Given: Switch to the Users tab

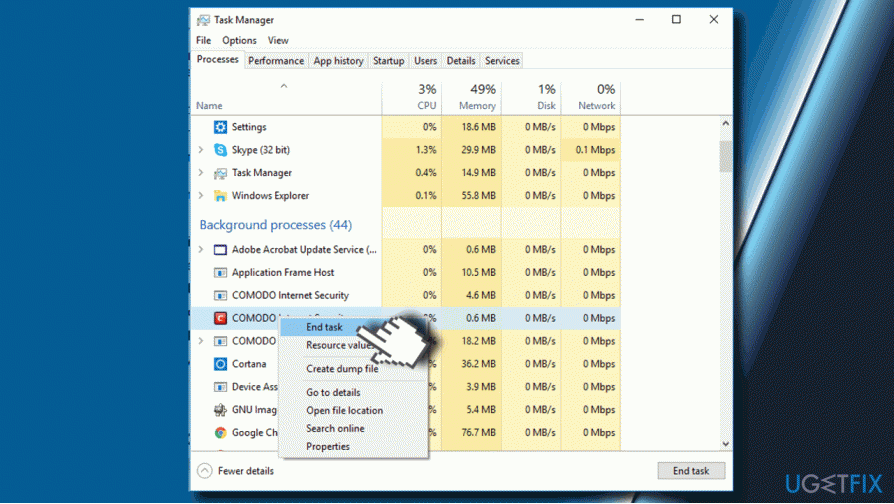Looking at the screenshot, I should (425, 60).
